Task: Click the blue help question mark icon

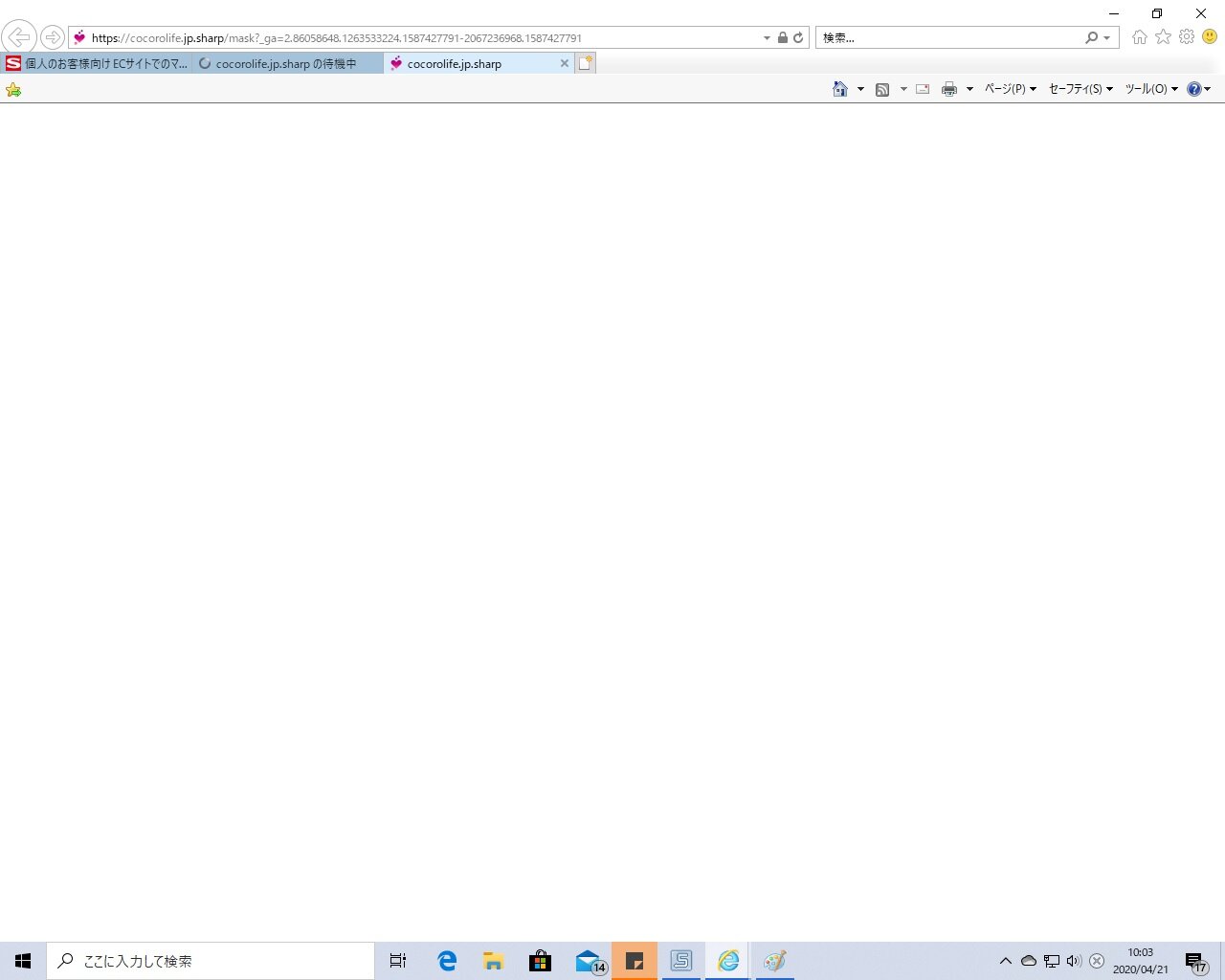Action: click(1194, 89)
